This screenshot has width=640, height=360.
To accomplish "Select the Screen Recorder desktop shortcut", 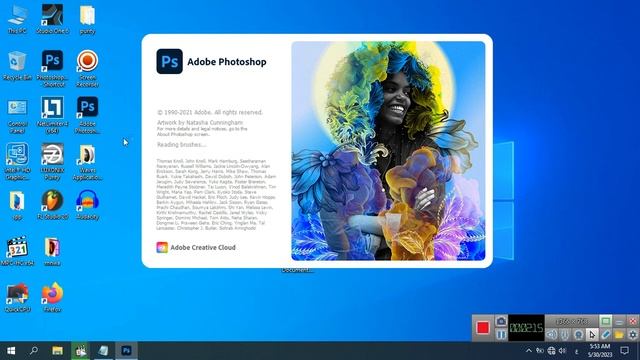I will pos(87,69).
